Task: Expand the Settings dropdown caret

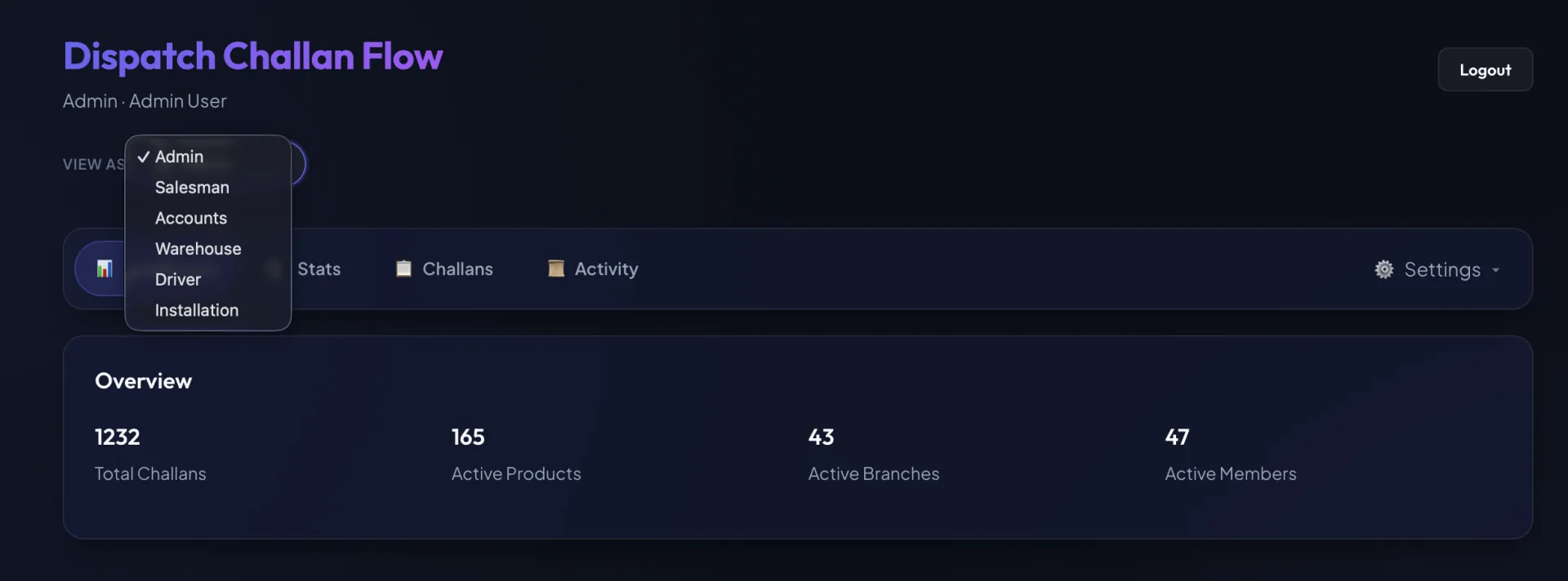Action: pos(1495,270)
